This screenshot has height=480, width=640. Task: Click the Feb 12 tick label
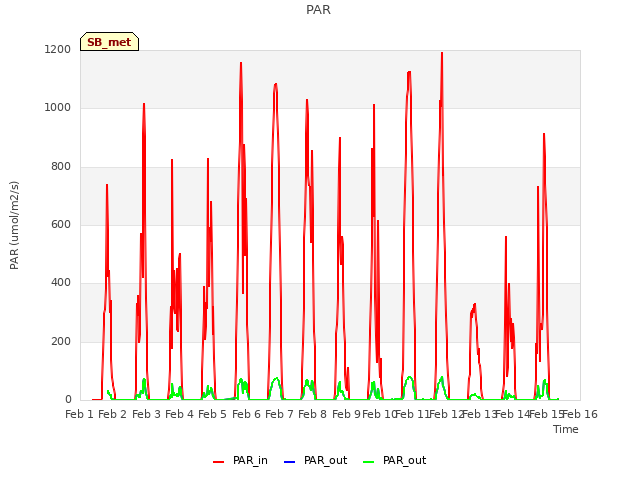click(x=446, y=414)
